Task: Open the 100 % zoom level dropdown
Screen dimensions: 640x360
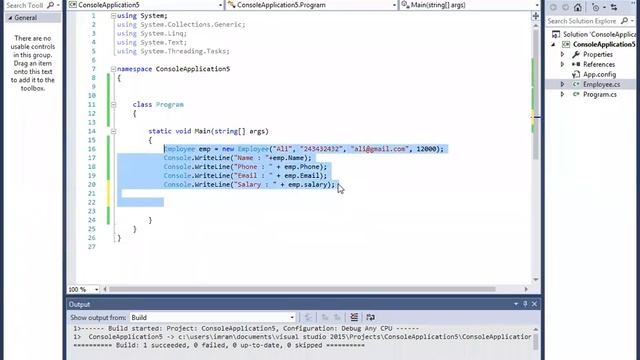Action: click(96, 289)
